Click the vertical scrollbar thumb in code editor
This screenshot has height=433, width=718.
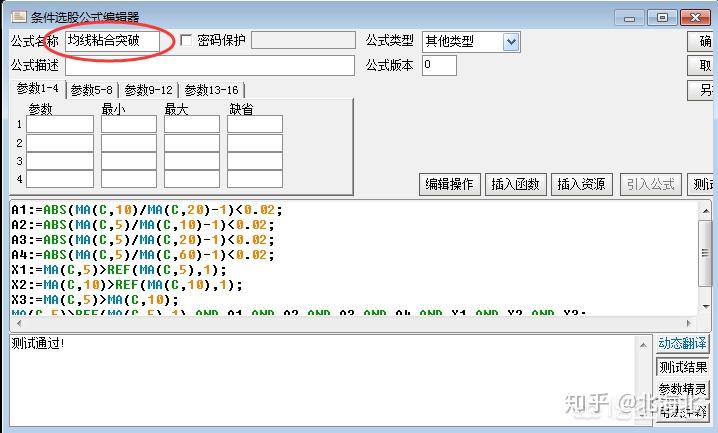705,253
